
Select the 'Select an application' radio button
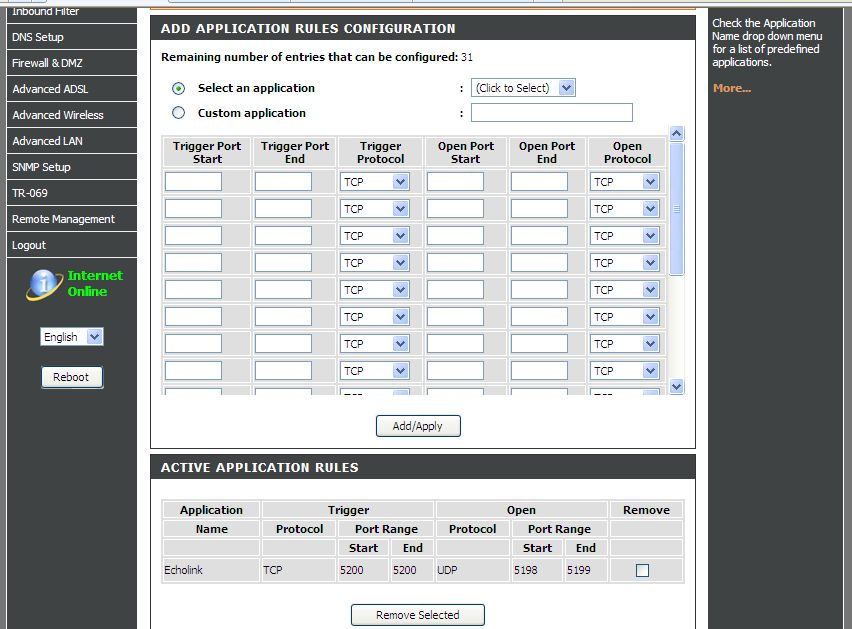[x=178, y=89]
